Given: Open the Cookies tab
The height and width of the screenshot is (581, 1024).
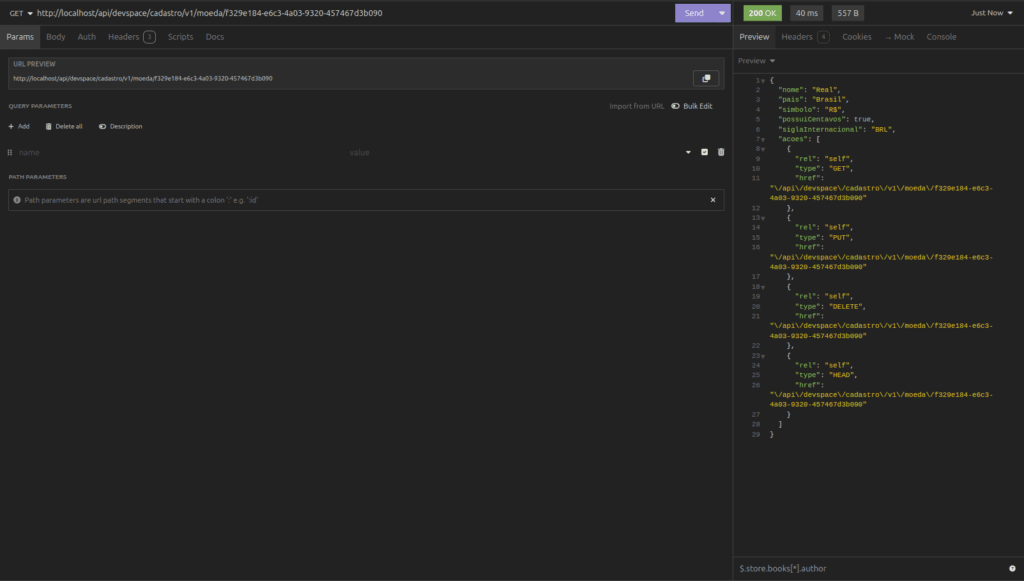Looking at the screenshot, I should [x=857, y=37].
